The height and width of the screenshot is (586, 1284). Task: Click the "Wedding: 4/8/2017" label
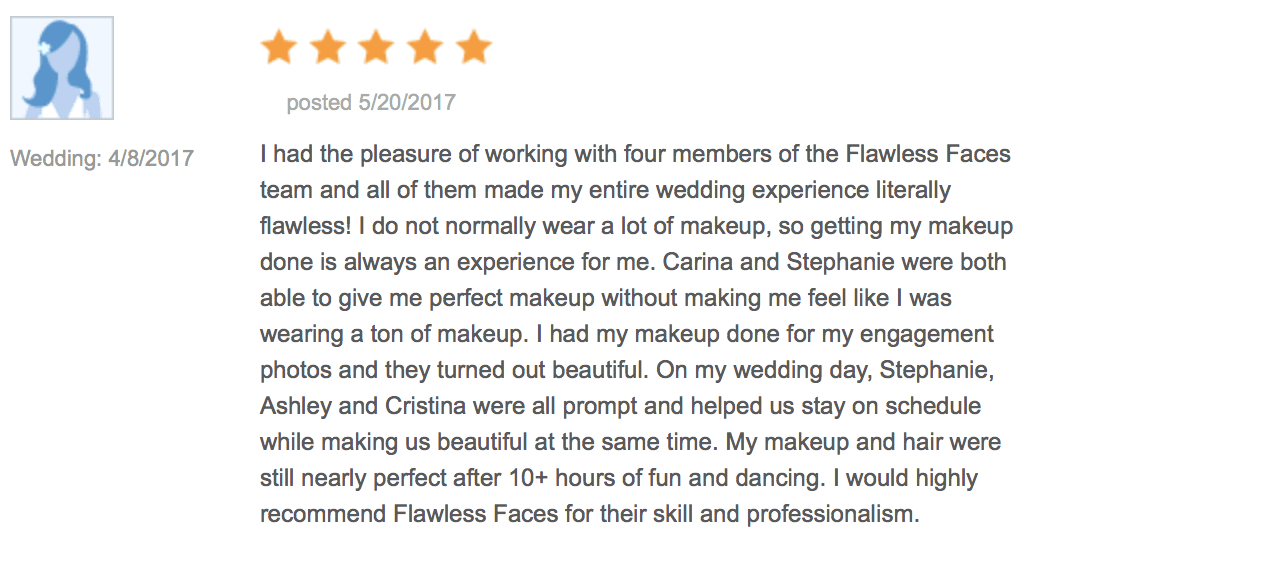click(102, 158)
